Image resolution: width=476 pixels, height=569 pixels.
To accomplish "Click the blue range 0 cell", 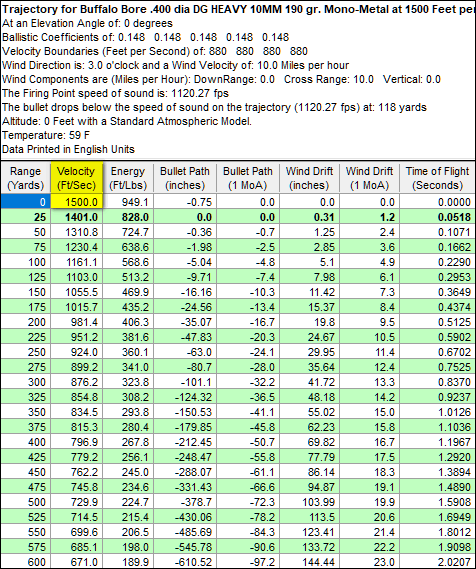I will tap(25, 201).
